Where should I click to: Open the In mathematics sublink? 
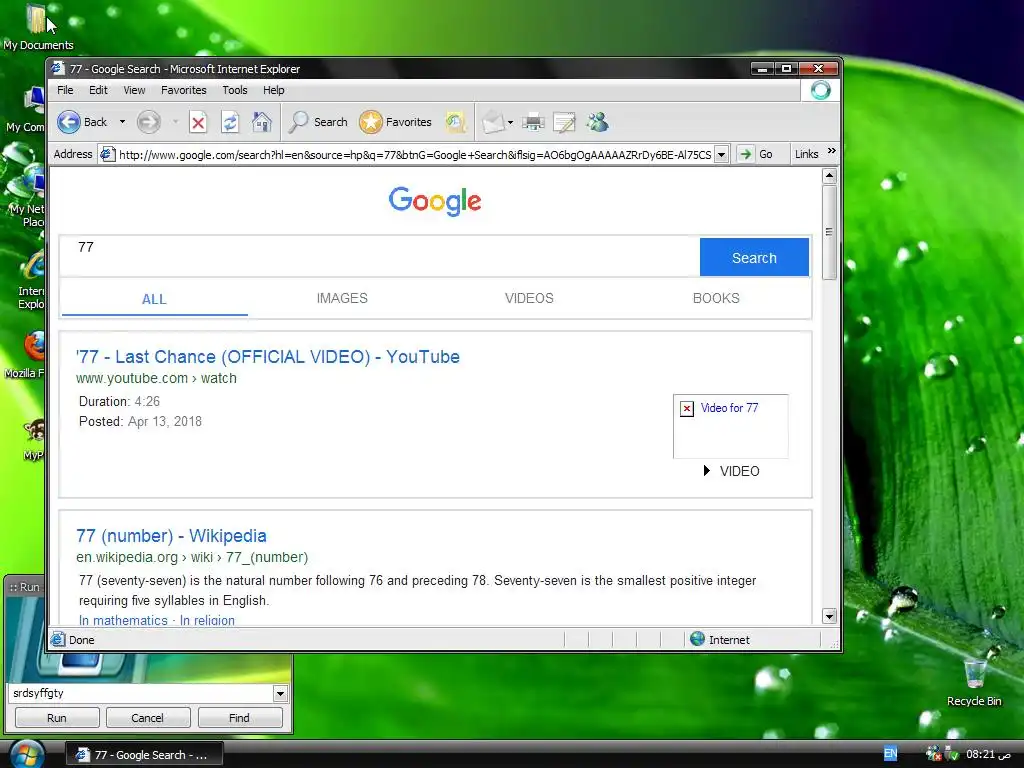123,620
